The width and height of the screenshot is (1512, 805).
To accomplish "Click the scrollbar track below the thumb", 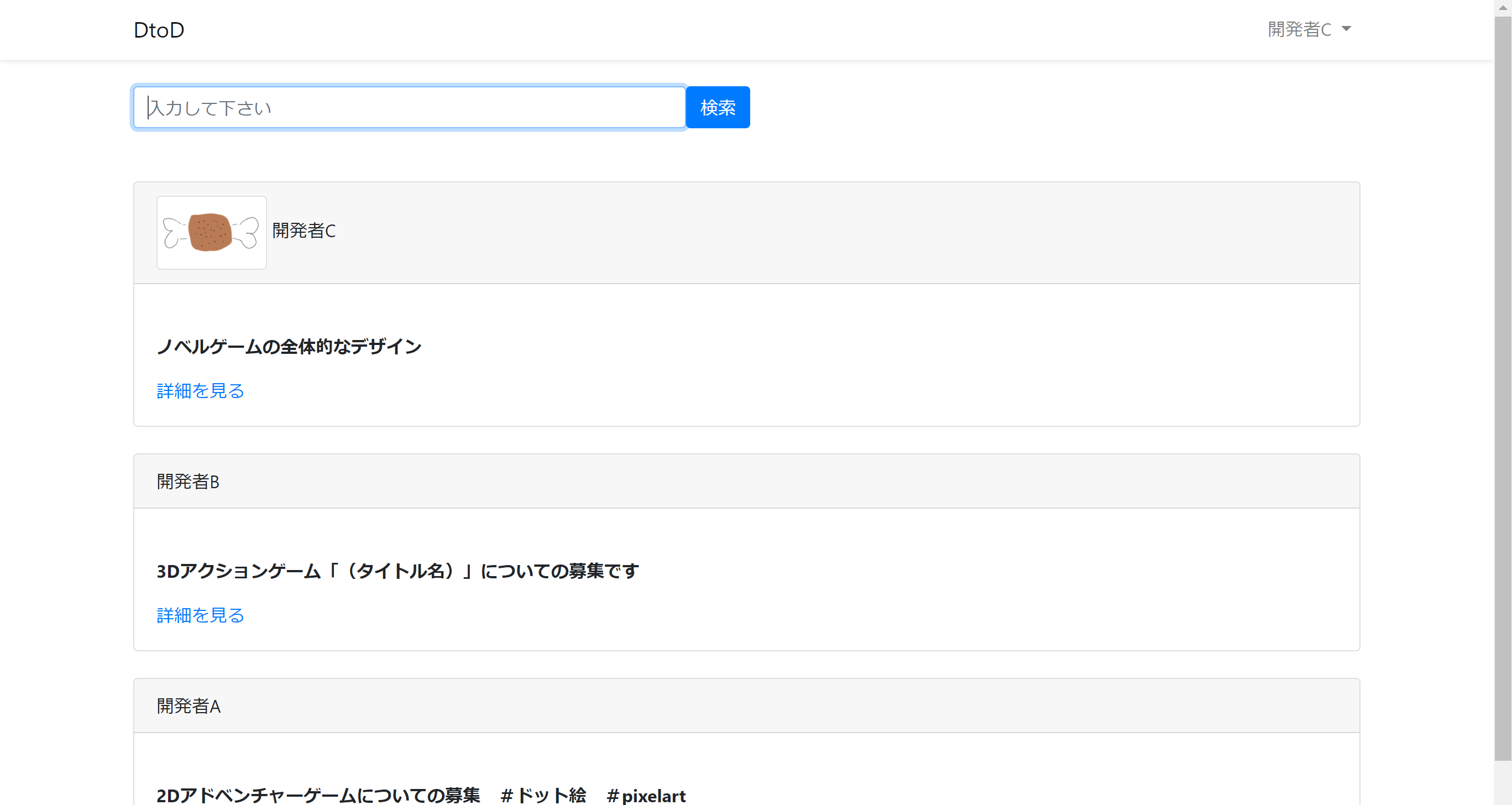I will (x=1503, y=784).
